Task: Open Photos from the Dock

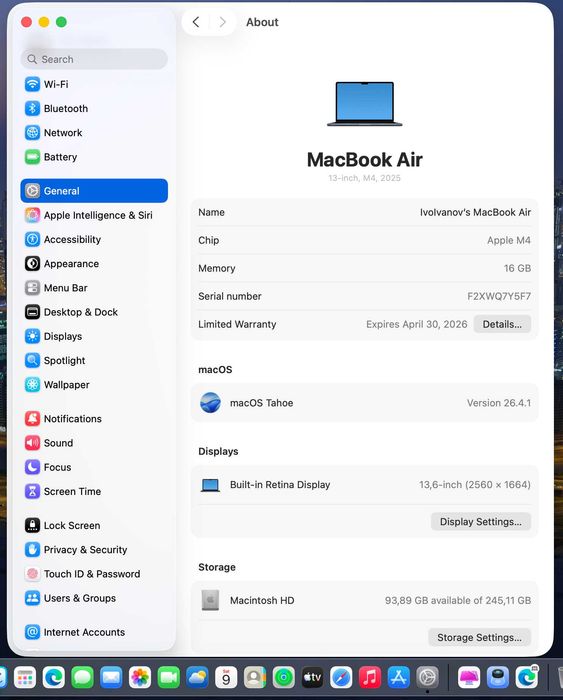Action: click(140, 677)
